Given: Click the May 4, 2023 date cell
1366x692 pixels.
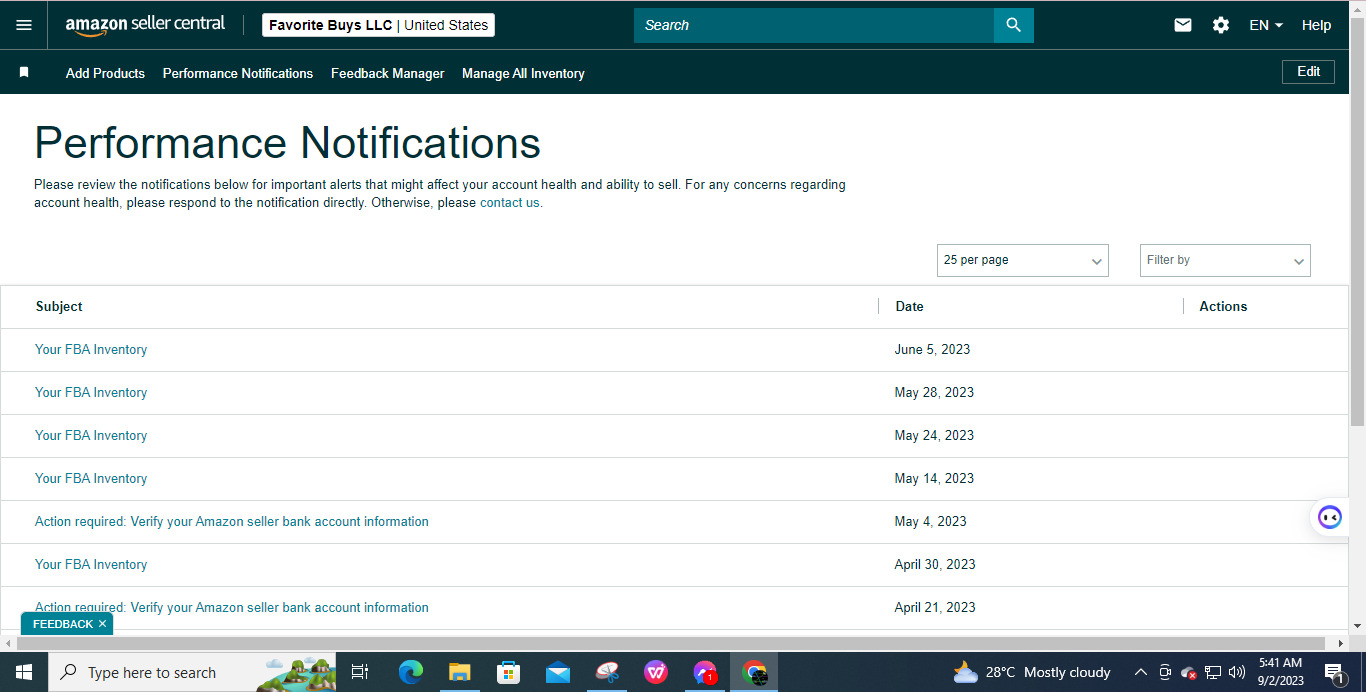Looking at the screenshot, I should [930, 521].
